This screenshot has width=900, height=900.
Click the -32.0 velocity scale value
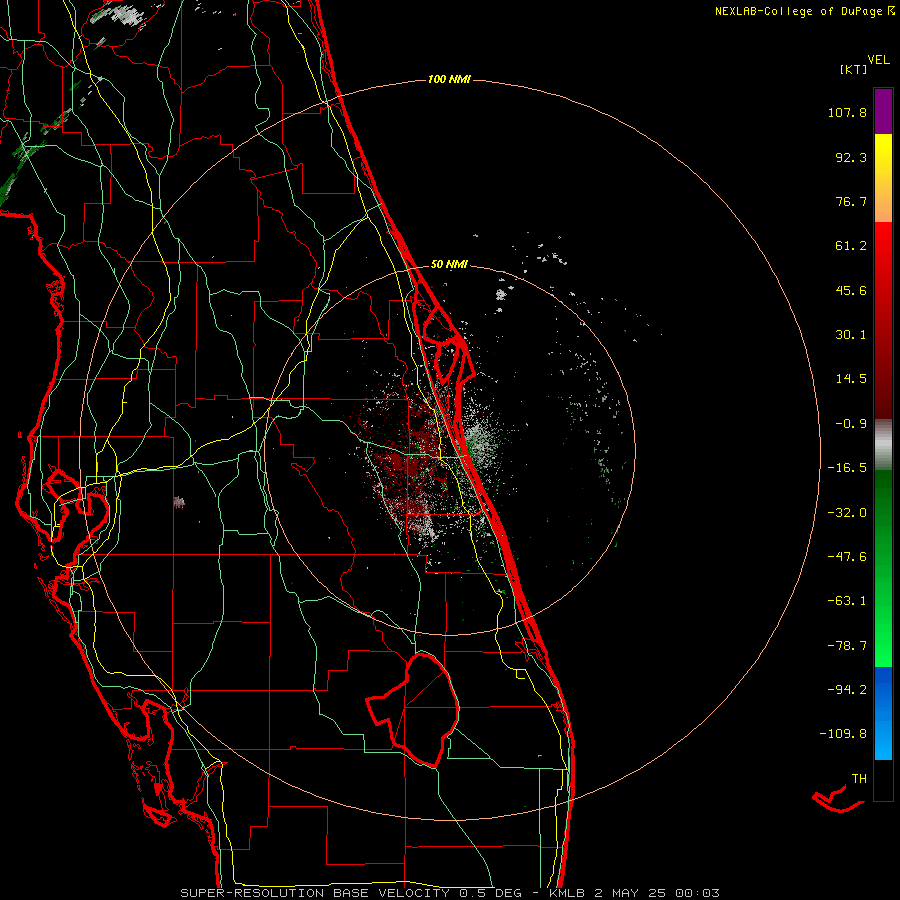(x=847, y=513)
